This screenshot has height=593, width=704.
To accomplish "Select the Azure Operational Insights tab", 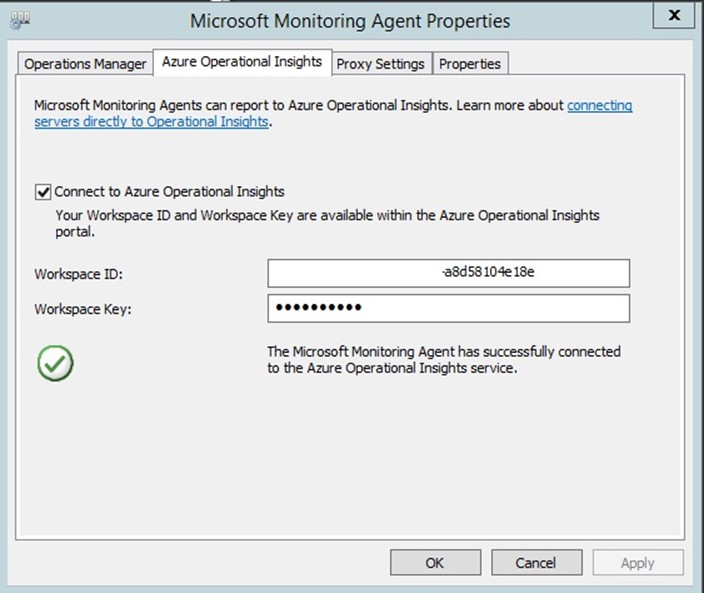I will point(242,62).
